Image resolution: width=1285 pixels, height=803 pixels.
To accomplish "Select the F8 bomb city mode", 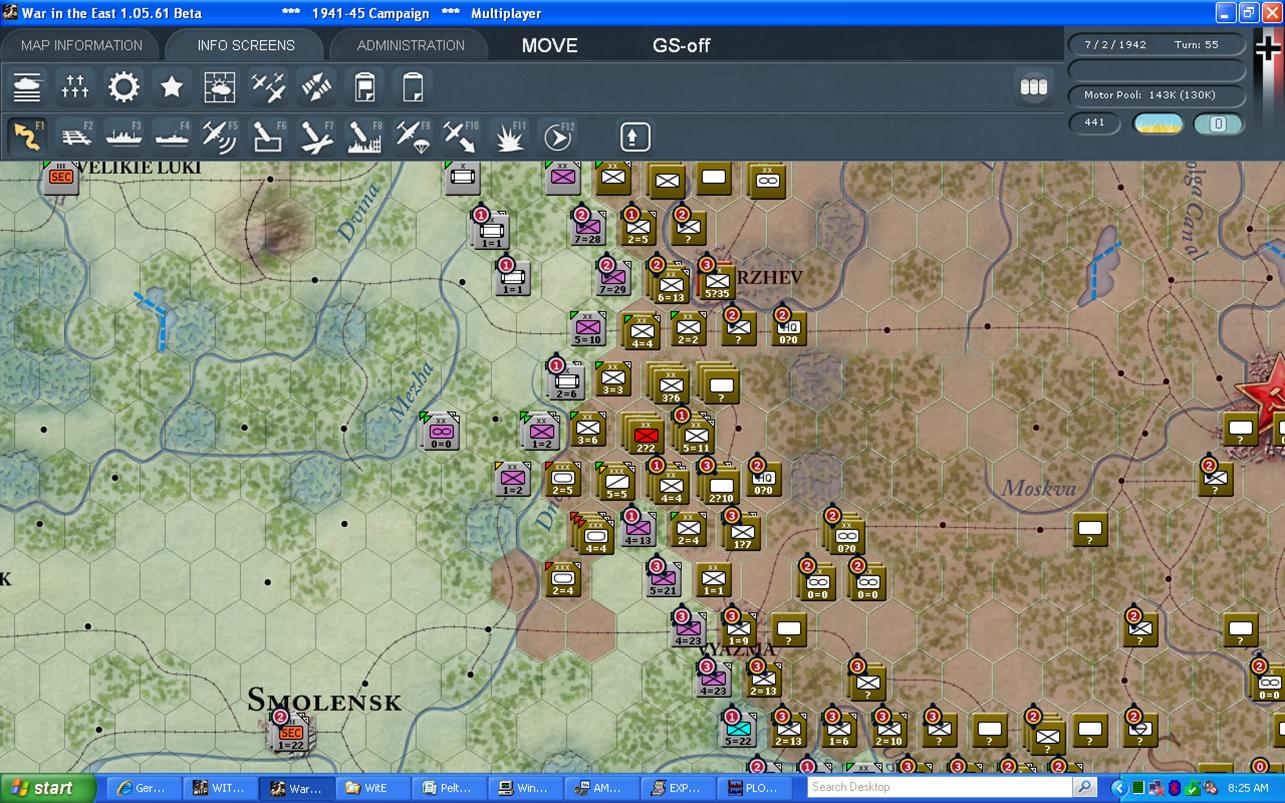I will (x=364, y=136).
